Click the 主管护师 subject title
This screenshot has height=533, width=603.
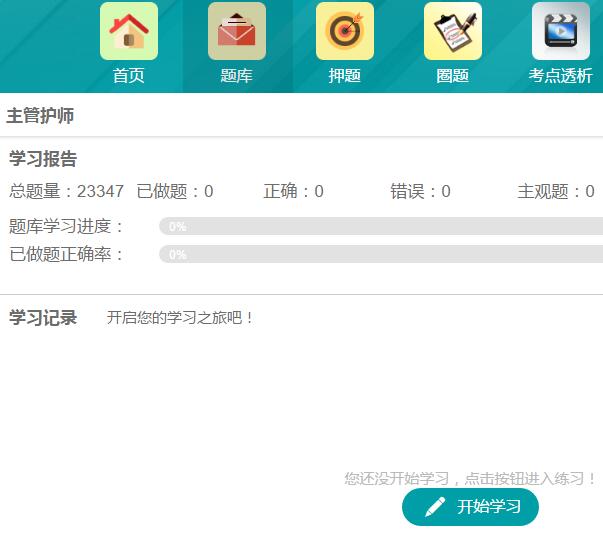pos(41,116)
